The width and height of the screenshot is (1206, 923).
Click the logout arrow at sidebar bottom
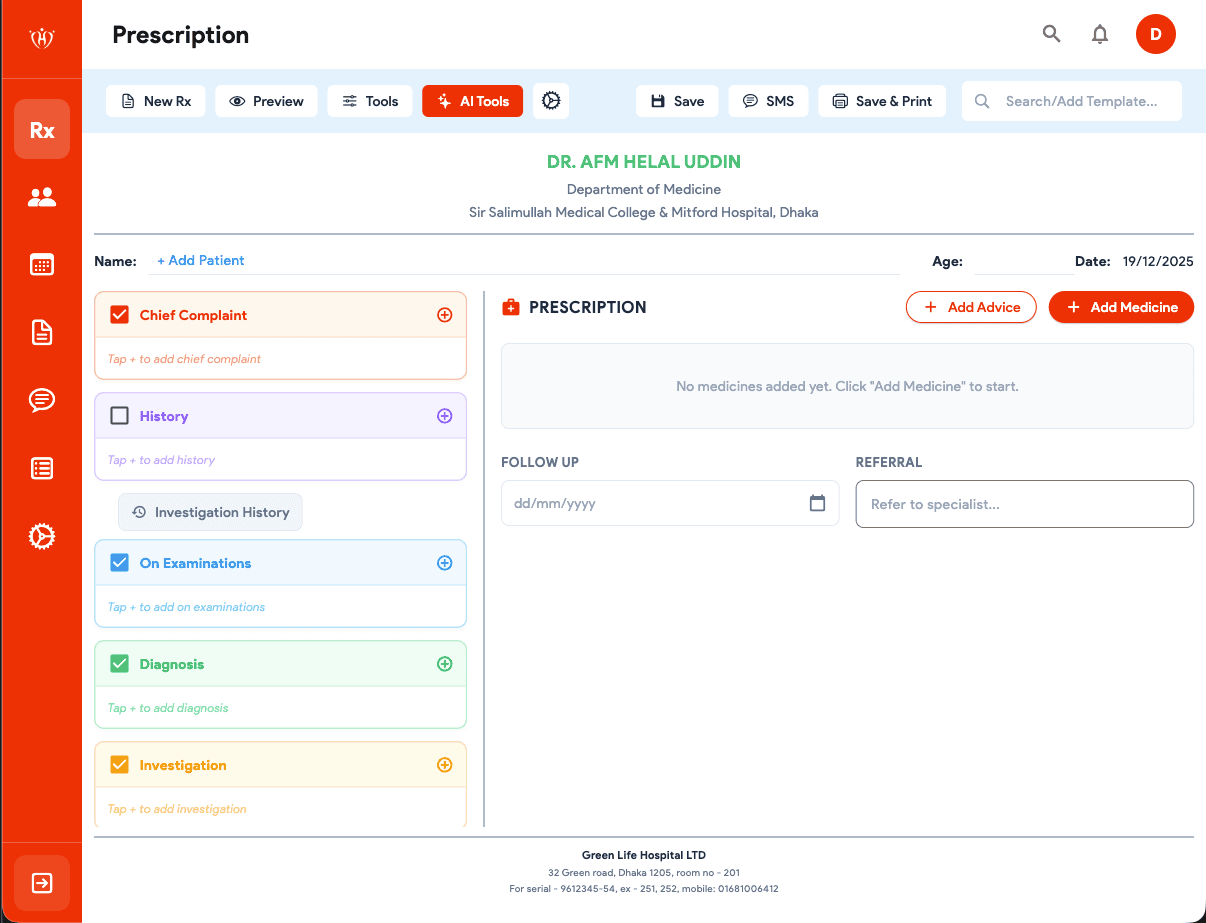tap(41, 883)
